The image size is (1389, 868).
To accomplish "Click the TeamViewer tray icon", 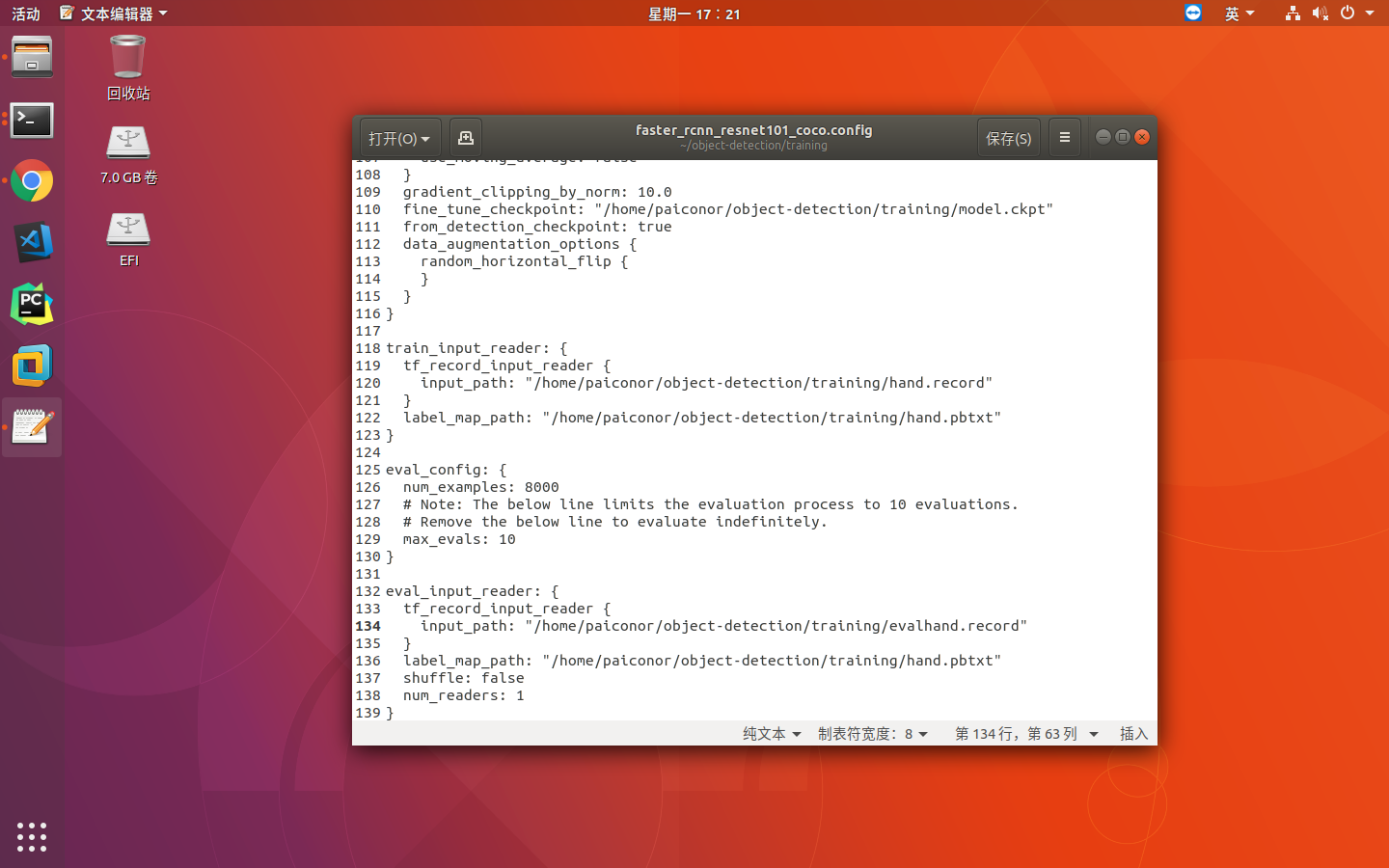I will tap(1193, 13).
